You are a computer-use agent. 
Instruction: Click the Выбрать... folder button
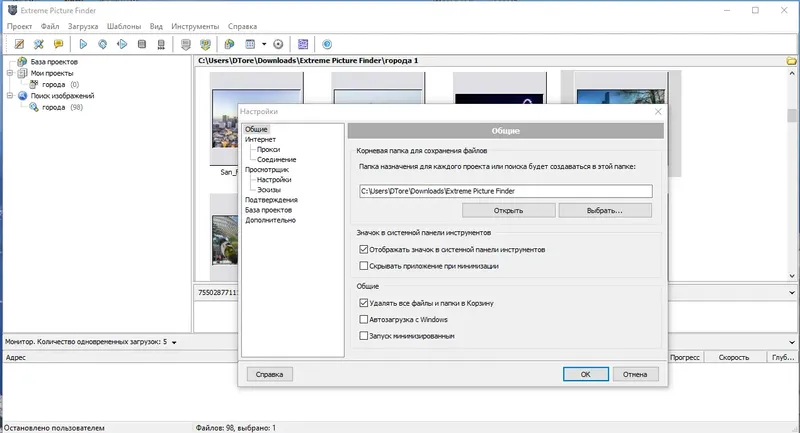[605, 210]
